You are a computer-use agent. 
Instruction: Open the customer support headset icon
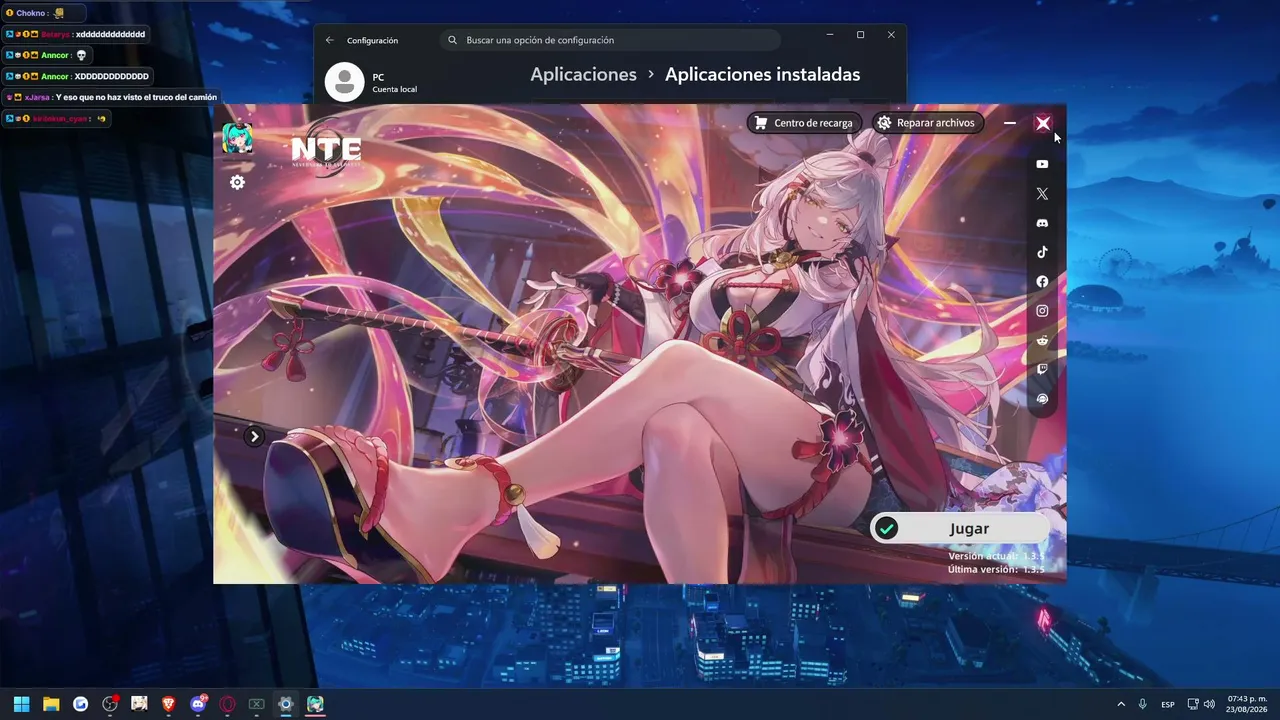coord(1042,399)
